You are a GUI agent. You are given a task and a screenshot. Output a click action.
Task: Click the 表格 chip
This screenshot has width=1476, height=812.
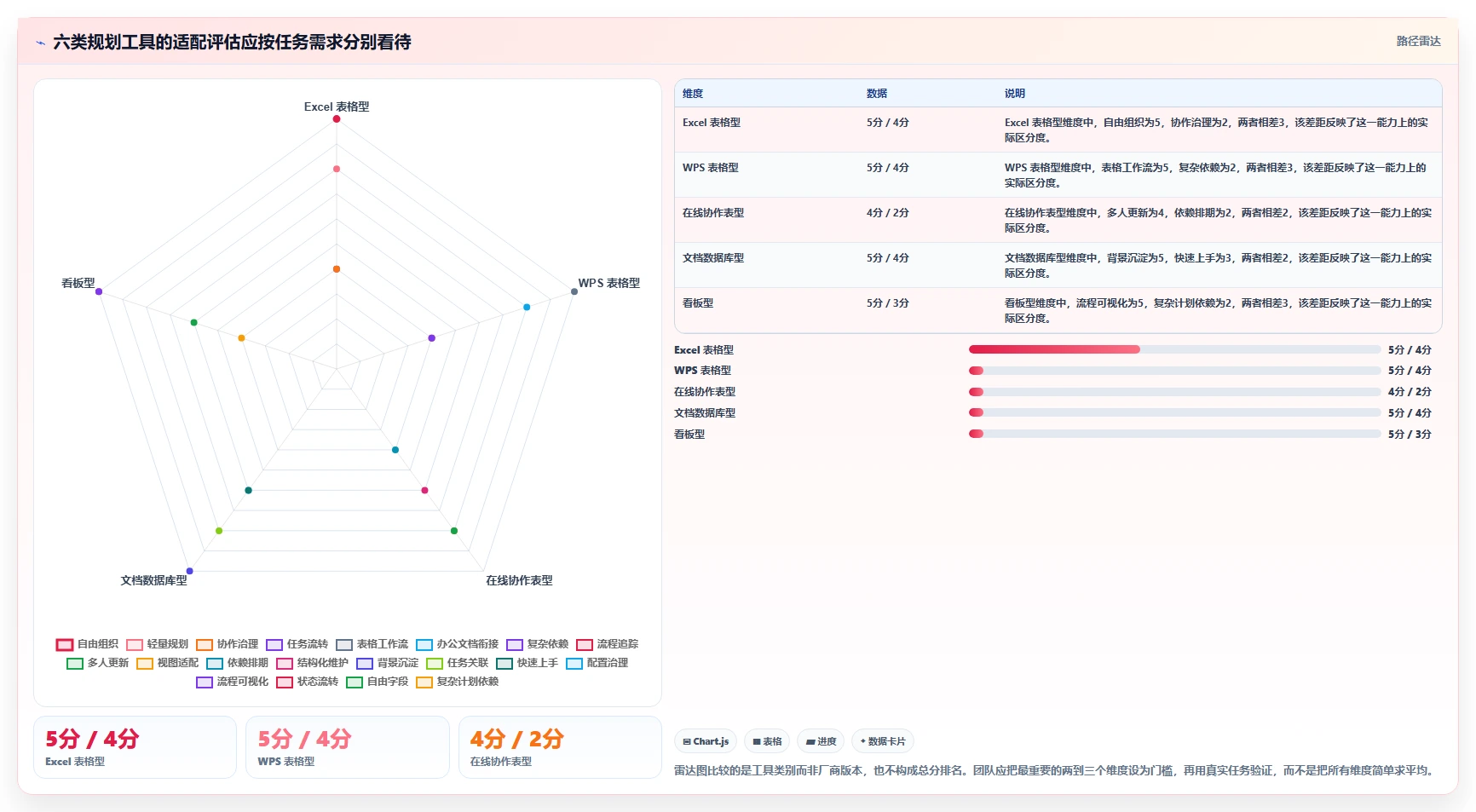(x=767, y=741)
